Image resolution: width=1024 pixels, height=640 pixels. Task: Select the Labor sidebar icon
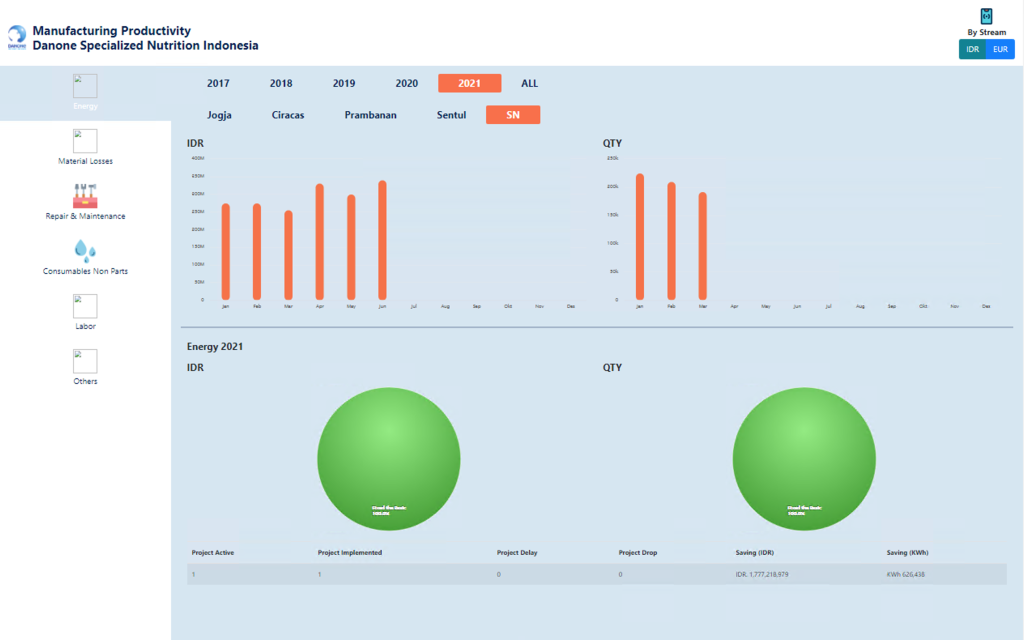point(85,306)
